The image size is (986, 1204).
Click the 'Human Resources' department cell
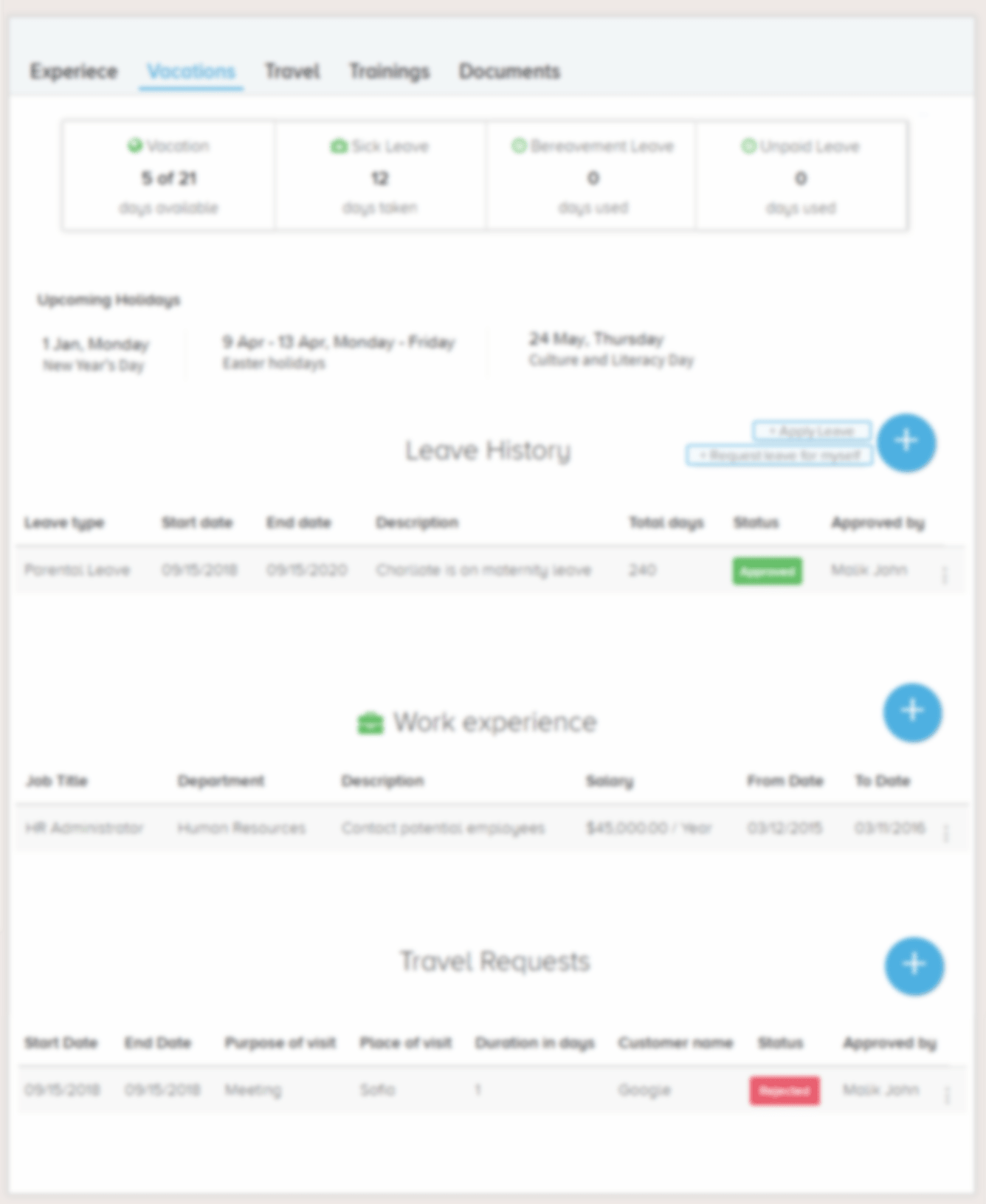241,828
